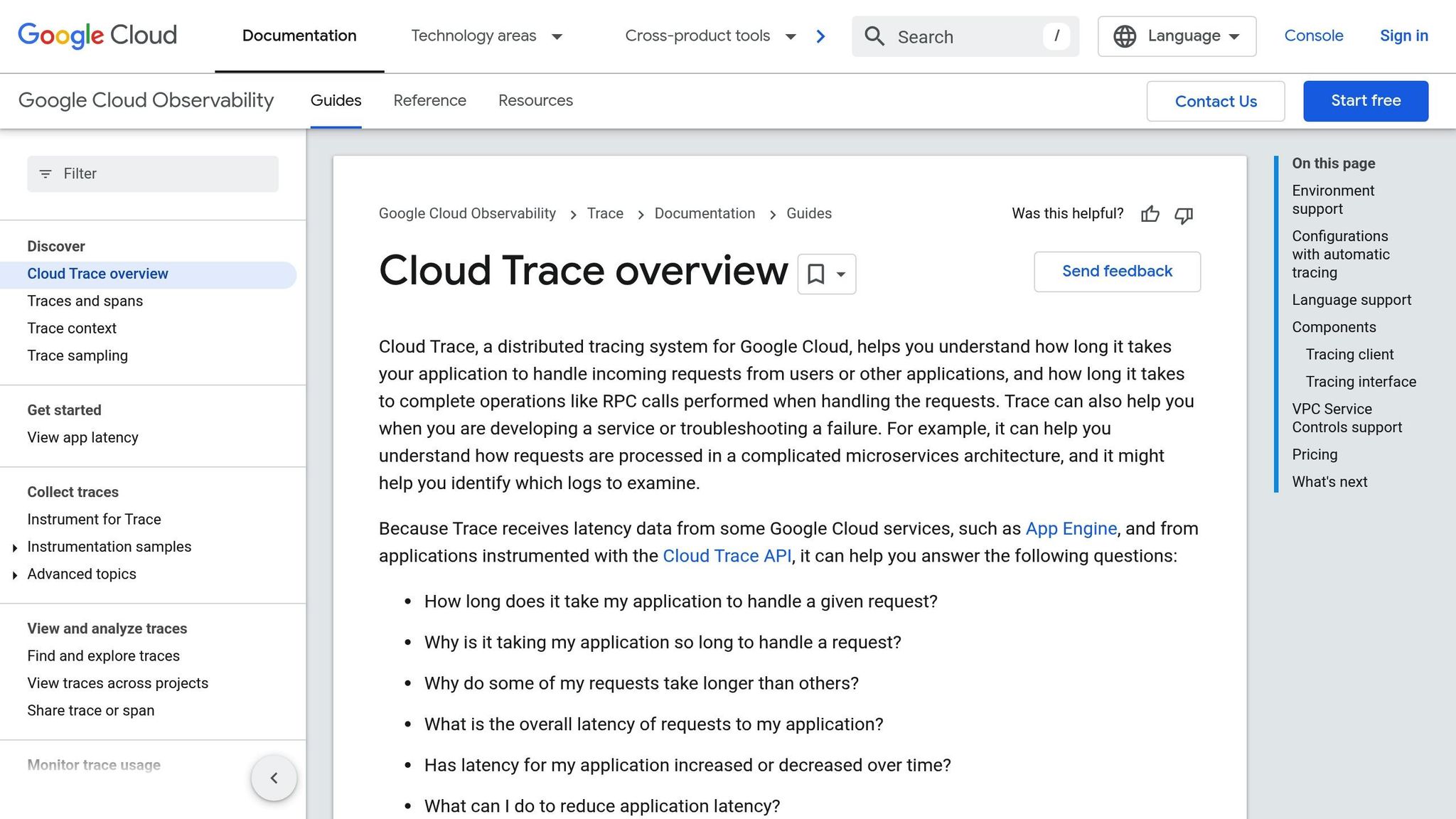Open View app latency in sidebar
This screenshot has height=819, width=1456.
coord(82,438)
